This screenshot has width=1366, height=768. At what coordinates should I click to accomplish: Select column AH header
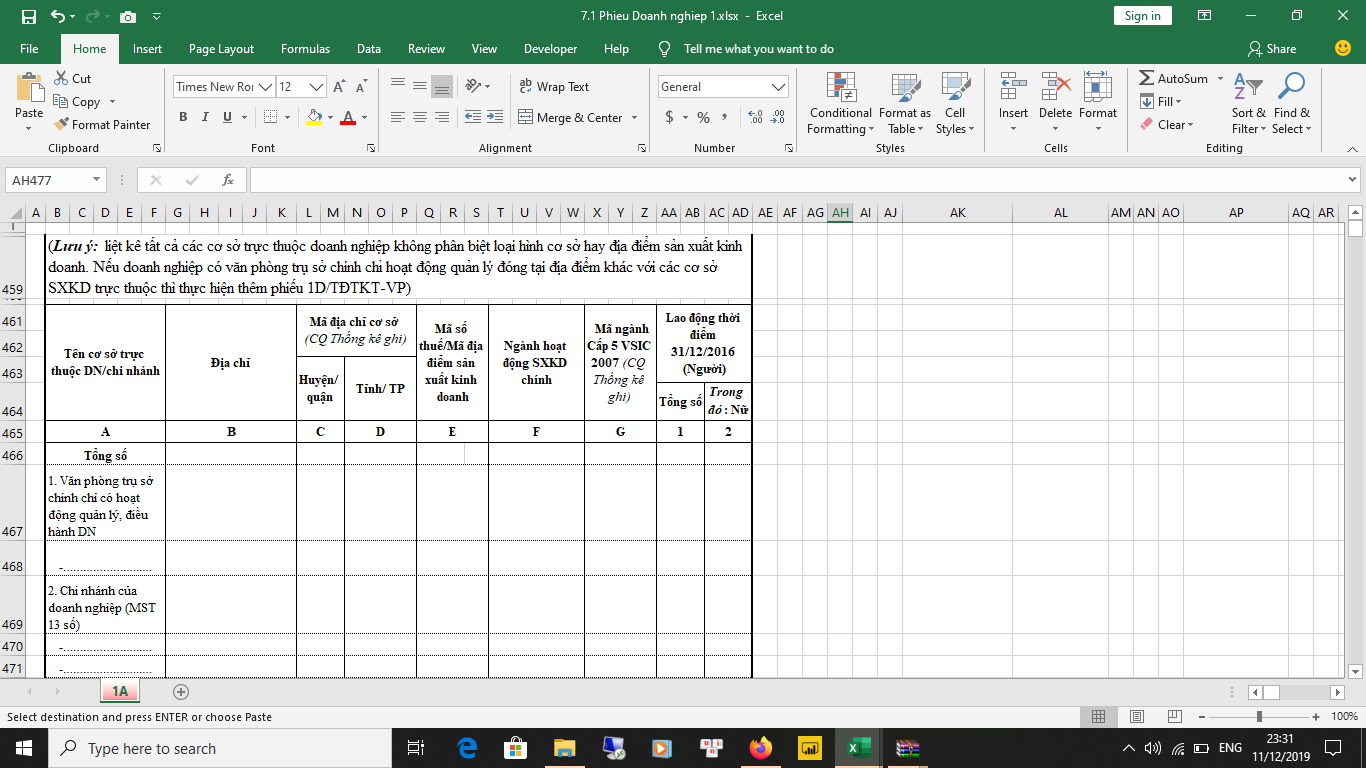[x=840, y=212]
